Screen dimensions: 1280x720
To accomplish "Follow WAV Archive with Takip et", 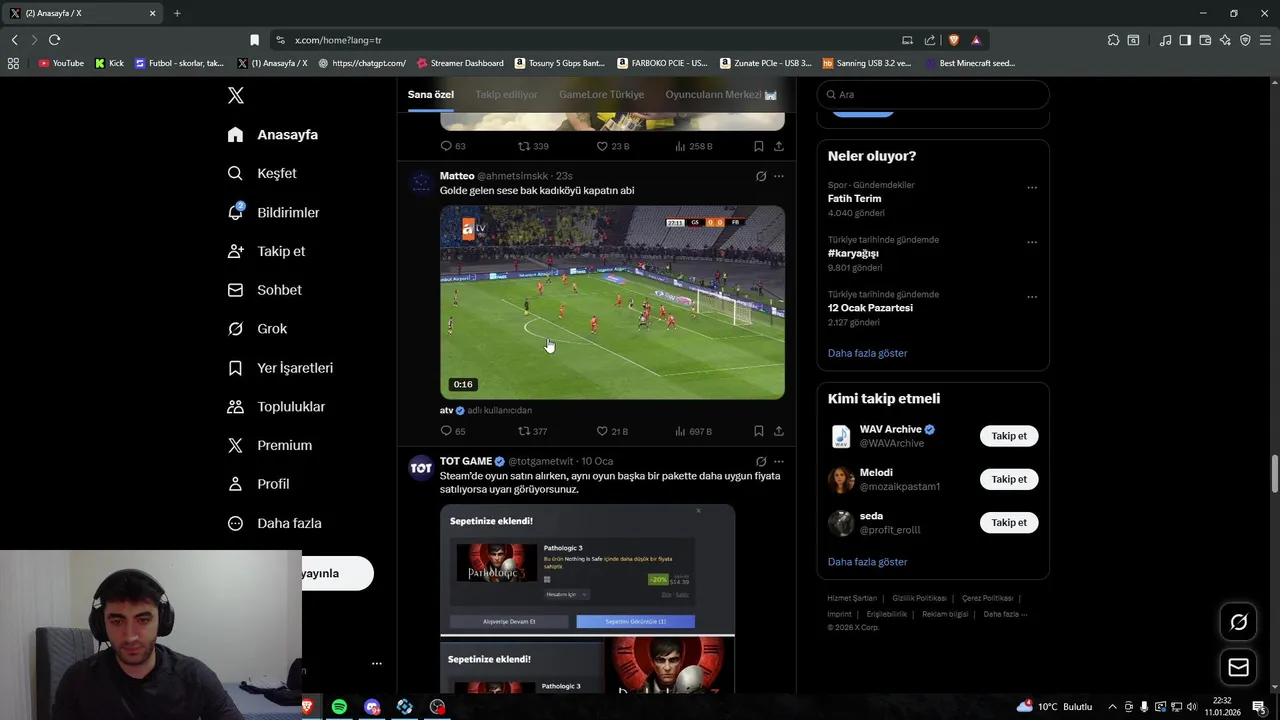I will coord(1009,436).
